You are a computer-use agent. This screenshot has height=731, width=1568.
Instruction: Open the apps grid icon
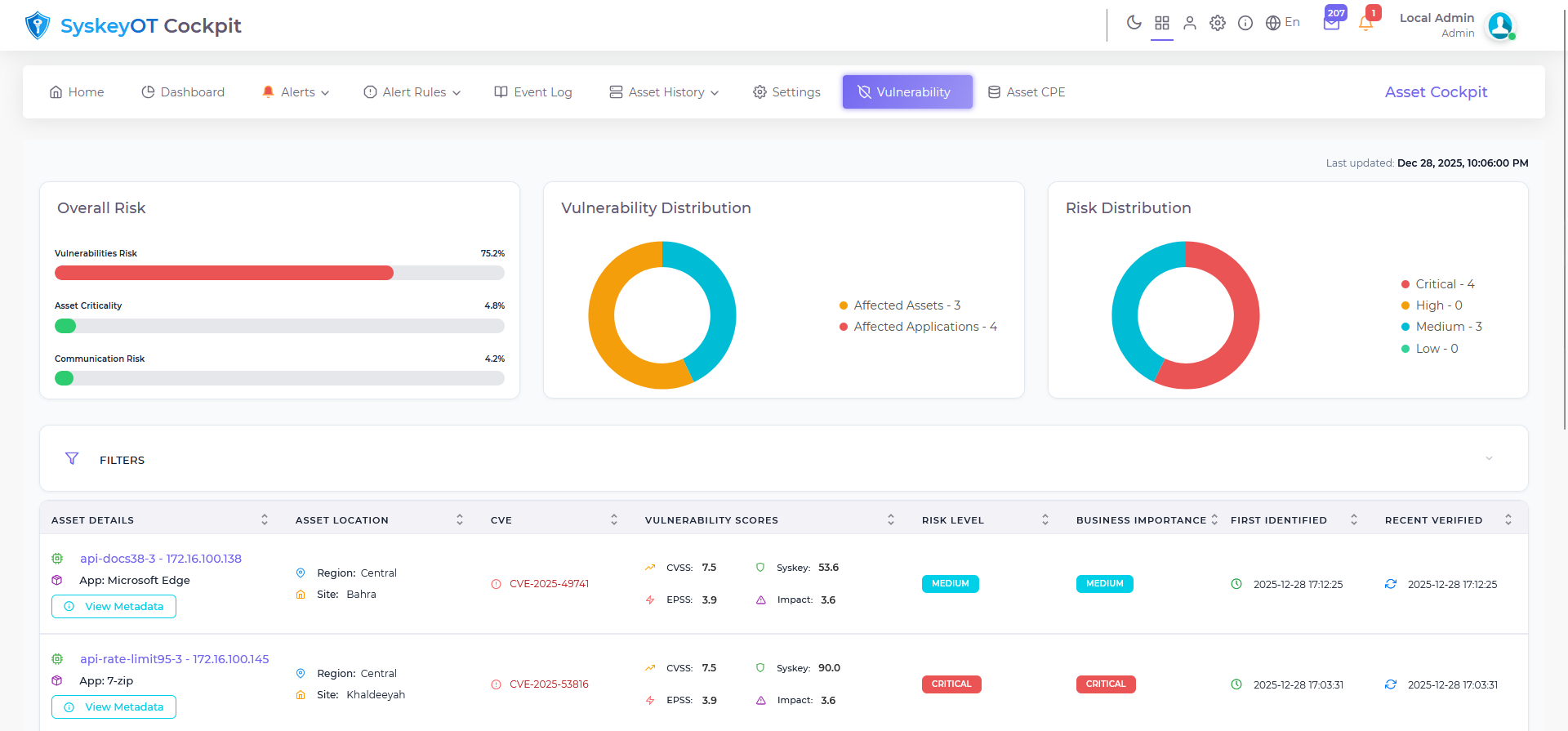[1161, 23]
